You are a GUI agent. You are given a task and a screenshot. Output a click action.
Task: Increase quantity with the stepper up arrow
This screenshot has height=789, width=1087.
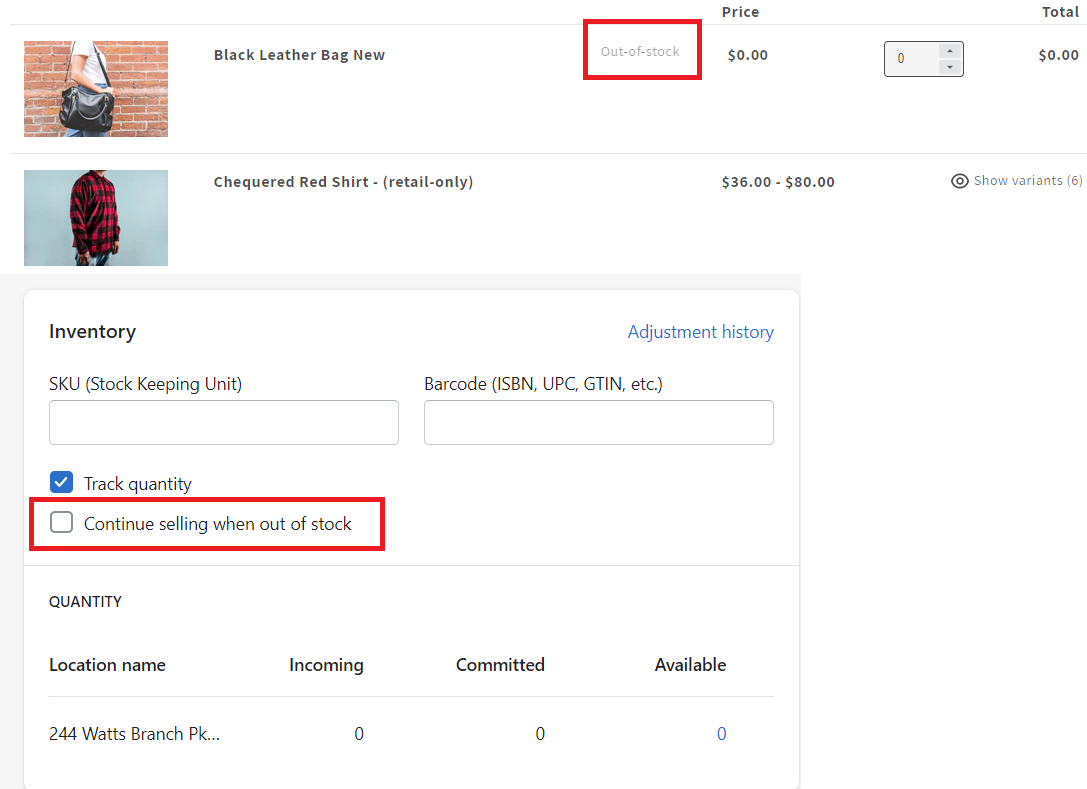coord(950,51)
